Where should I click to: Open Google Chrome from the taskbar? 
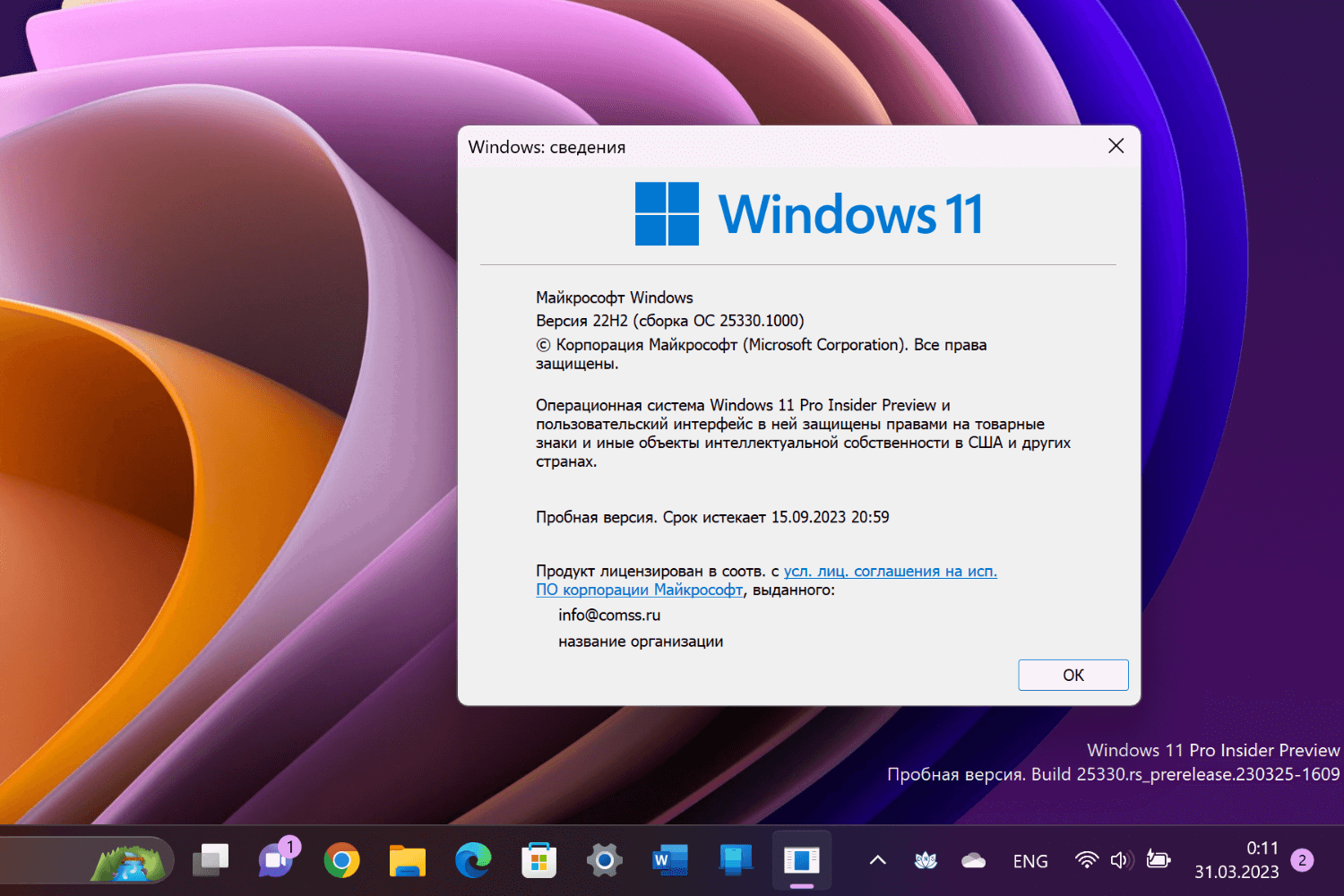point(343,860)
